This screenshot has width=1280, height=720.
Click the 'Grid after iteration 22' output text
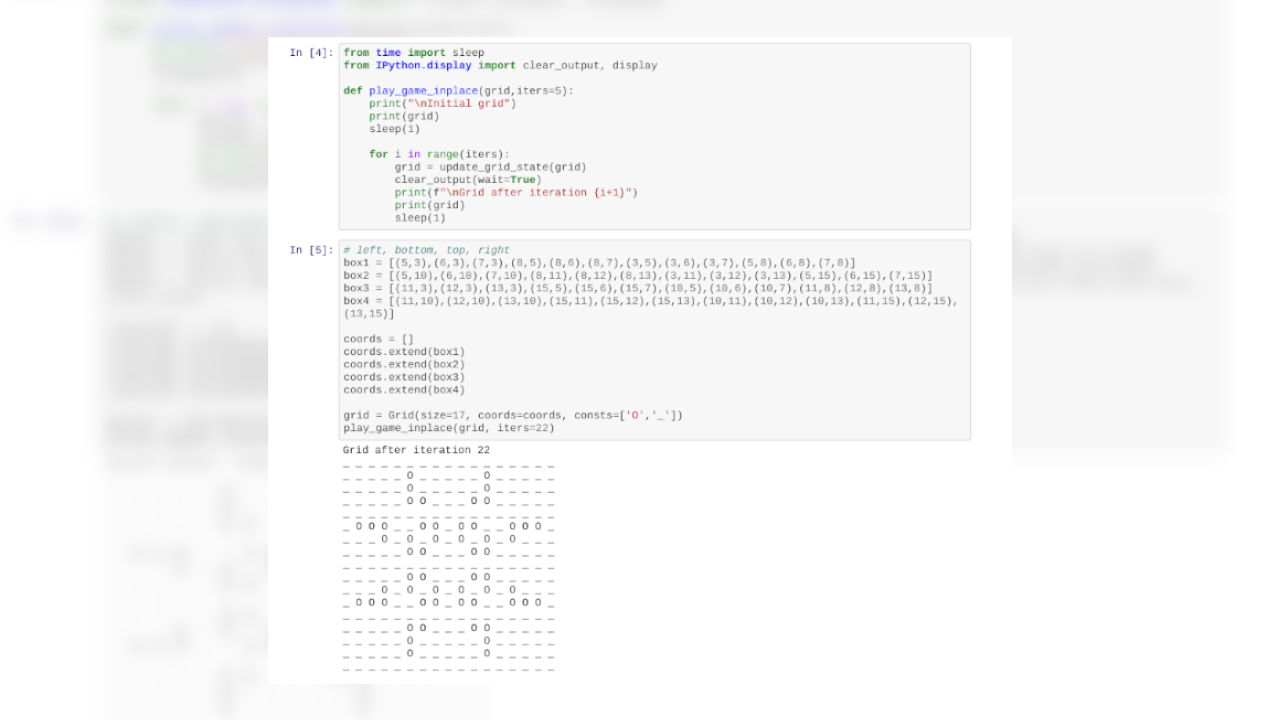pyautogui.click(x=417, y=451)
